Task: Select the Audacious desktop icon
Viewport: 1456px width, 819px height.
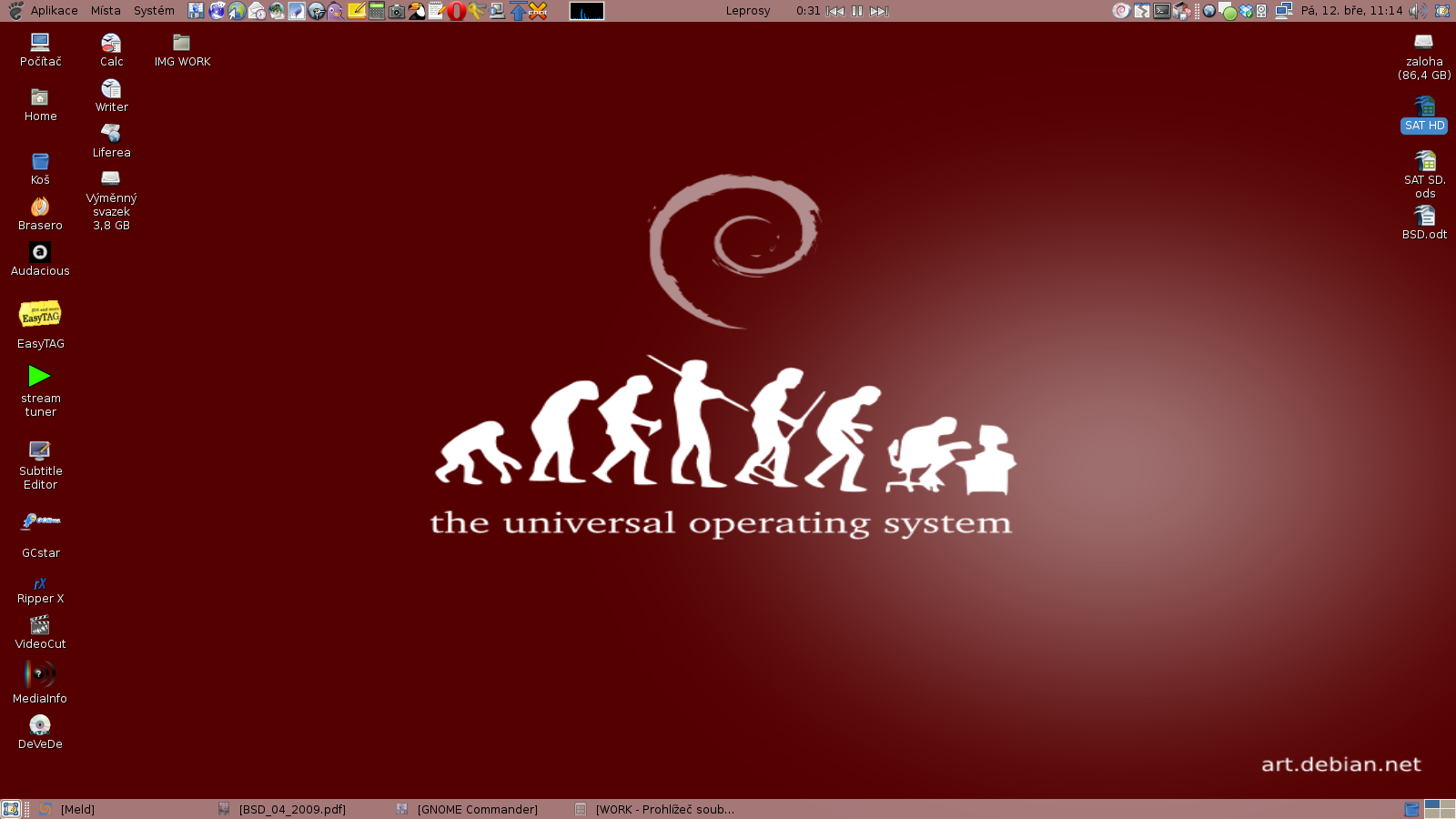Action: pos(40,260)
